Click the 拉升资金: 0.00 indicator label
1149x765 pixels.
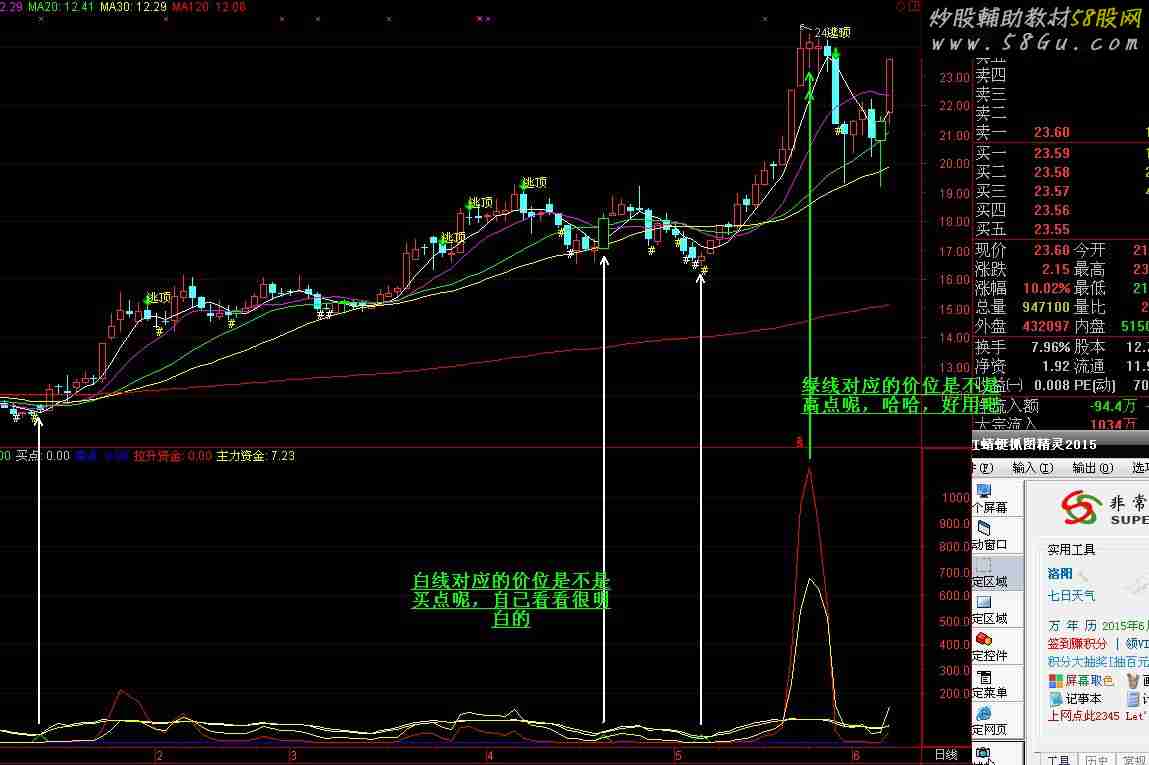coord(173,456)
